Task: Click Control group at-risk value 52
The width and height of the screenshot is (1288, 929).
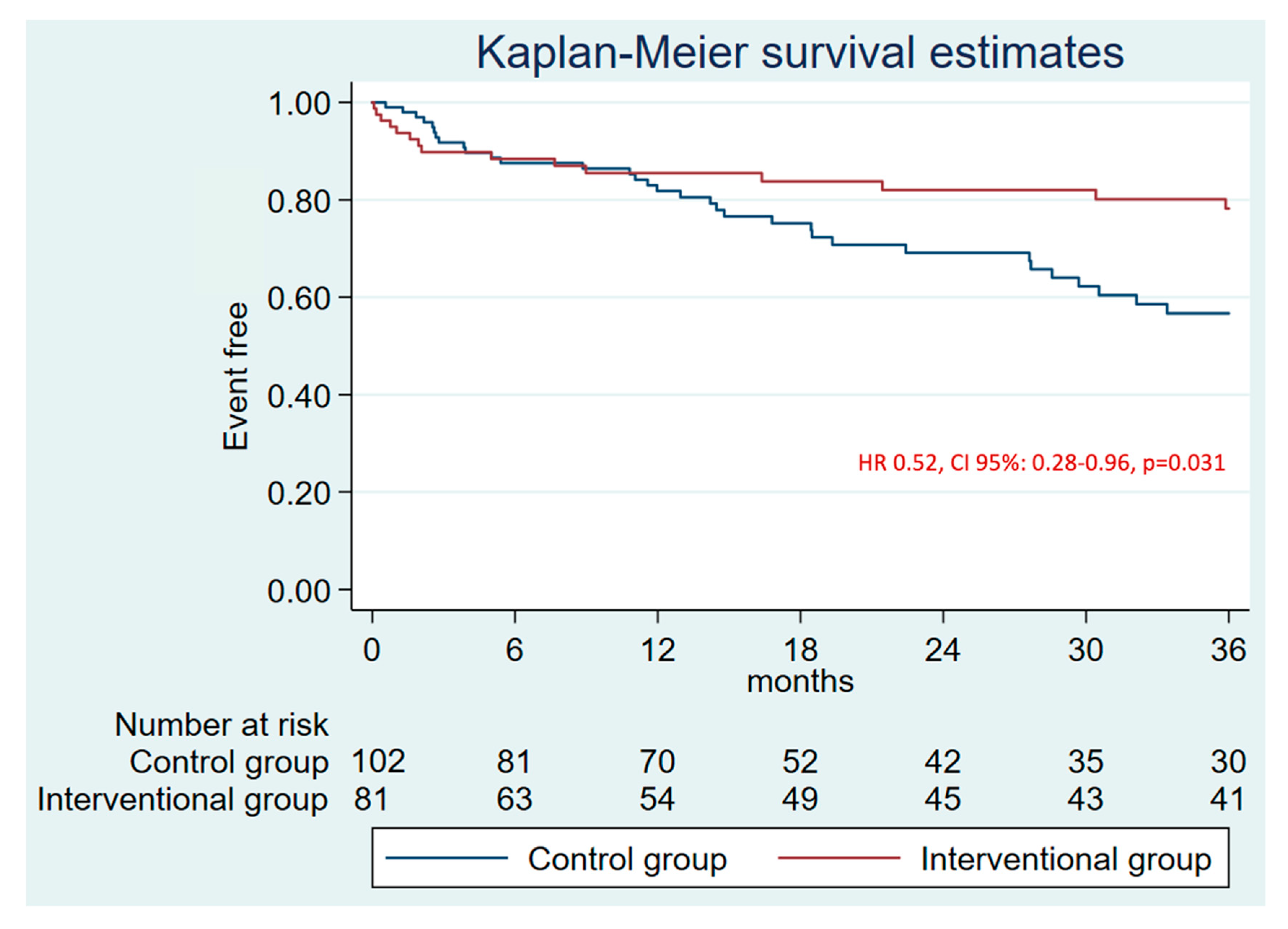Action: (x=799, y=762)
